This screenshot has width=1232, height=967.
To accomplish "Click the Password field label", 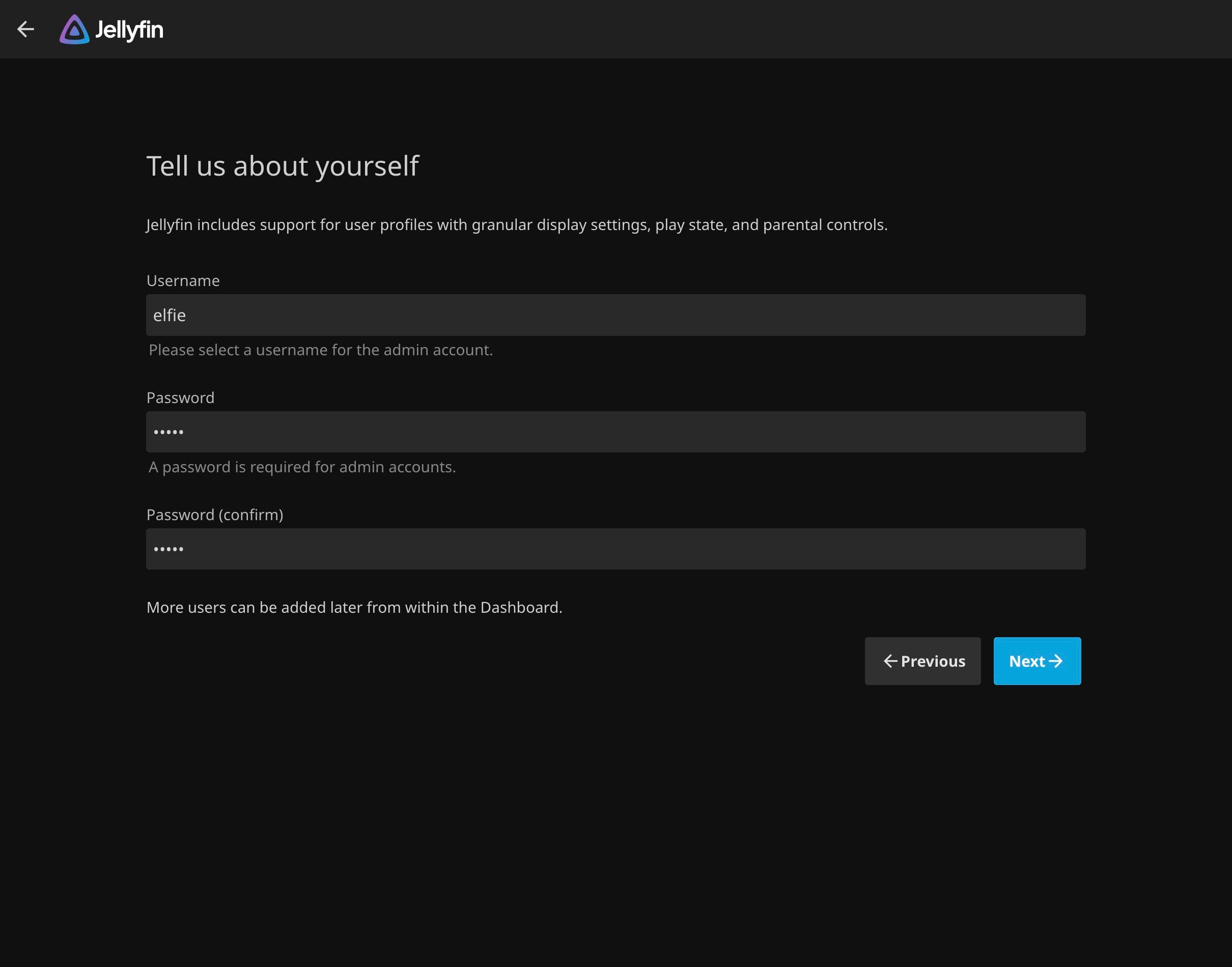I will coord(180,397).
